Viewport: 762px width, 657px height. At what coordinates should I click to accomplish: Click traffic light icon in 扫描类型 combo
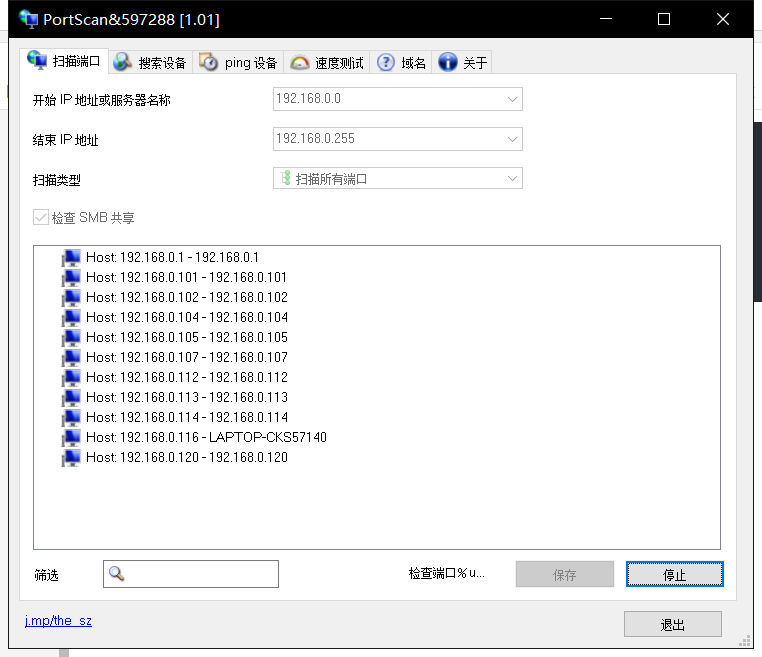coord(286,178)
